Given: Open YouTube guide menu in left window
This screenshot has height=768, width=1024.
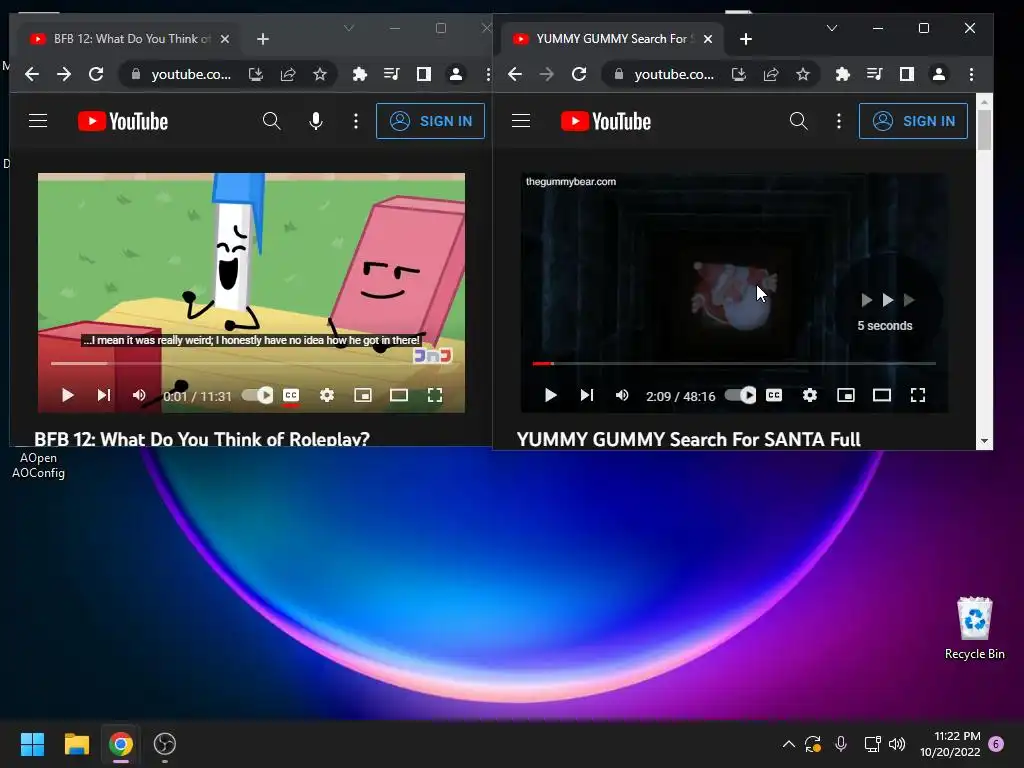Looking at the screenshot, I should click(38, 121).
